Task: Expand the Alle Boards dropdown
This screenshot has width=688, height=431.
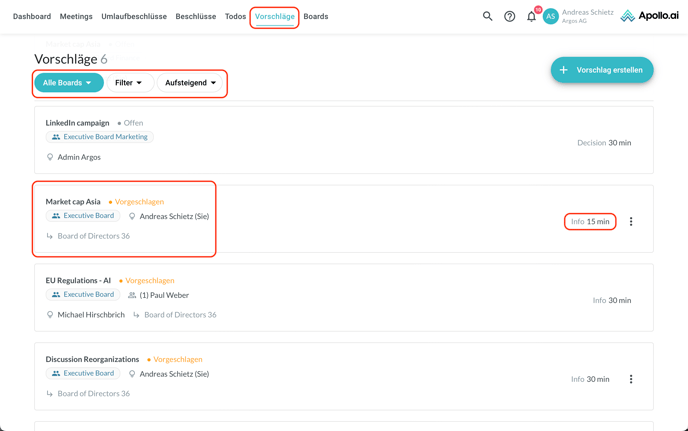Action: point(68,83)
